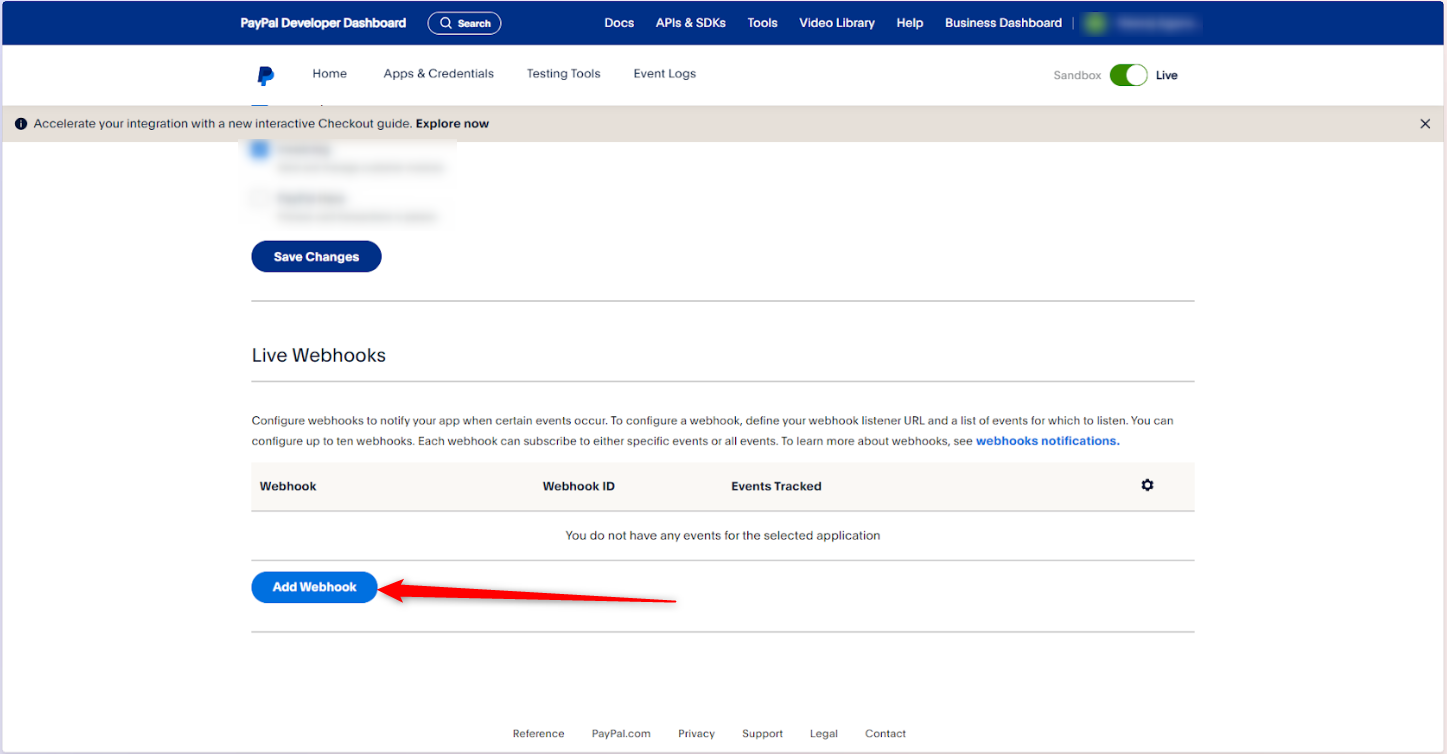Viewport: 1447px width, 754px height.
Task: Tick the unchecked blurred checkbox
Action: (260, 199)
